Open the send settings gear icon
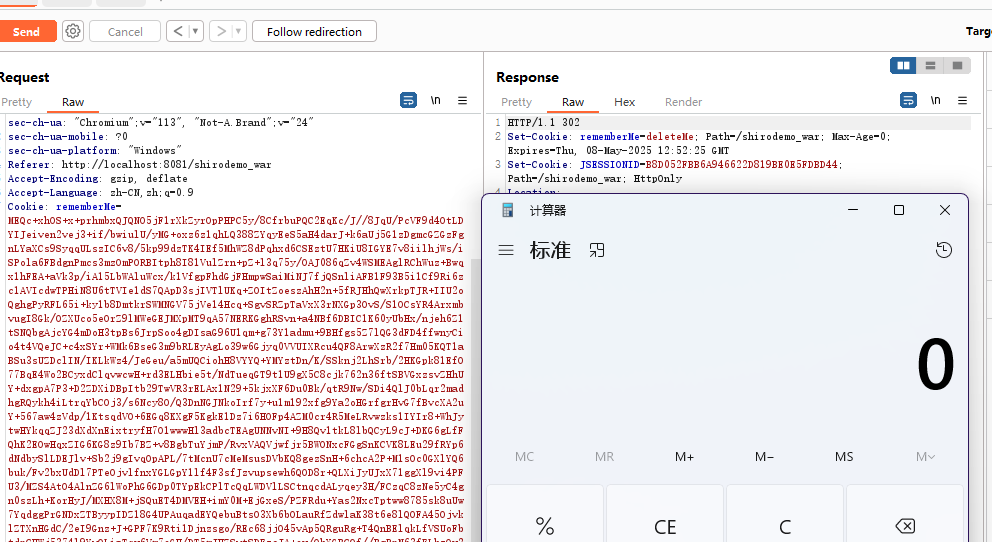992x542 pixels. coord(73,31)
